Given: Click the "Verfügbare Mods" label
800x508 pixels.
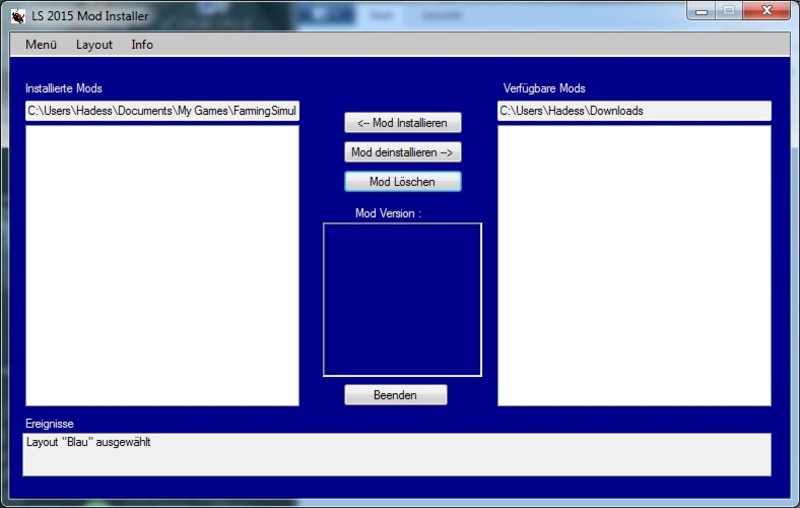Looking at the screenshot, I should pos(544,89).
